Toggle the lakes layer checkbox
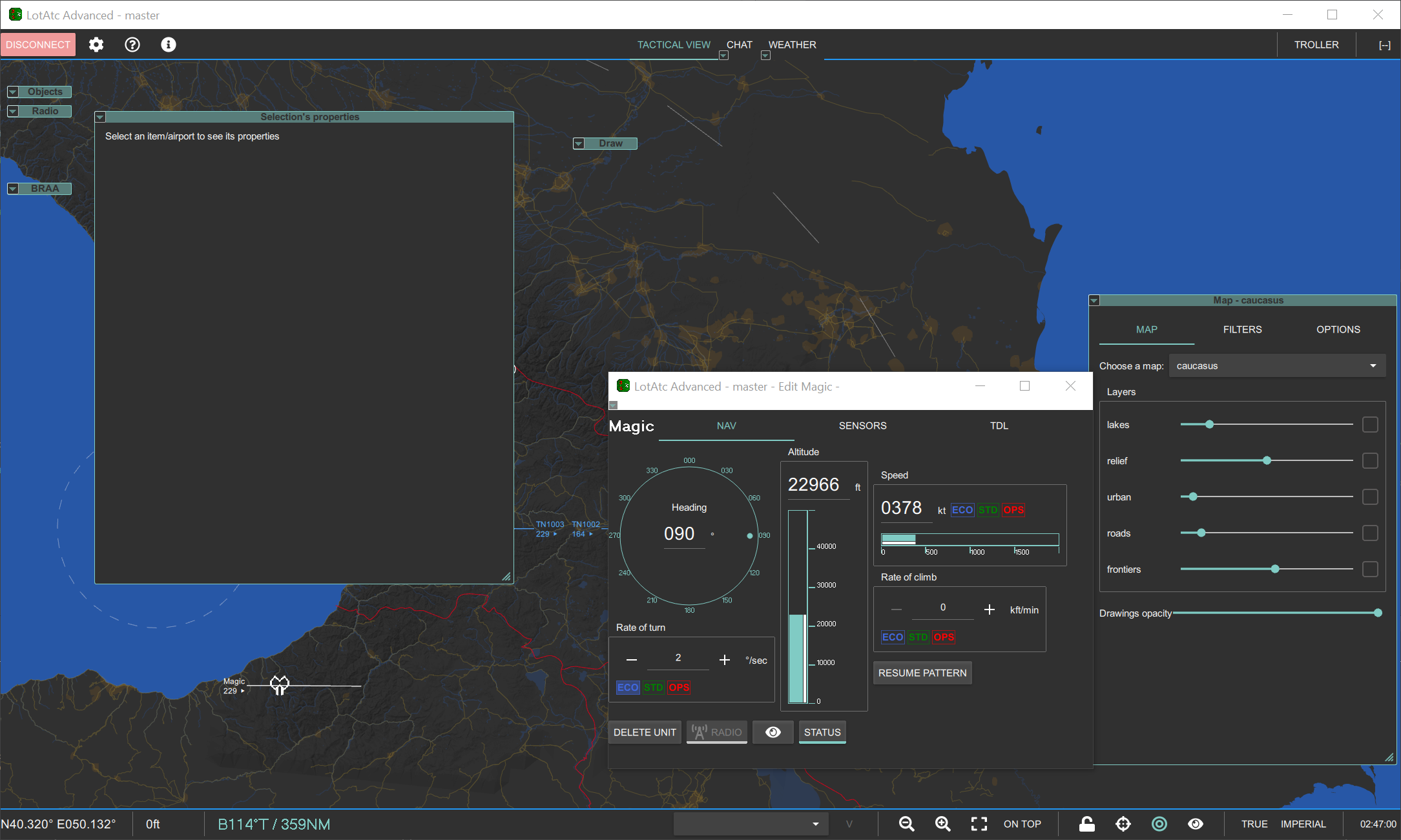 point(1370,424)
